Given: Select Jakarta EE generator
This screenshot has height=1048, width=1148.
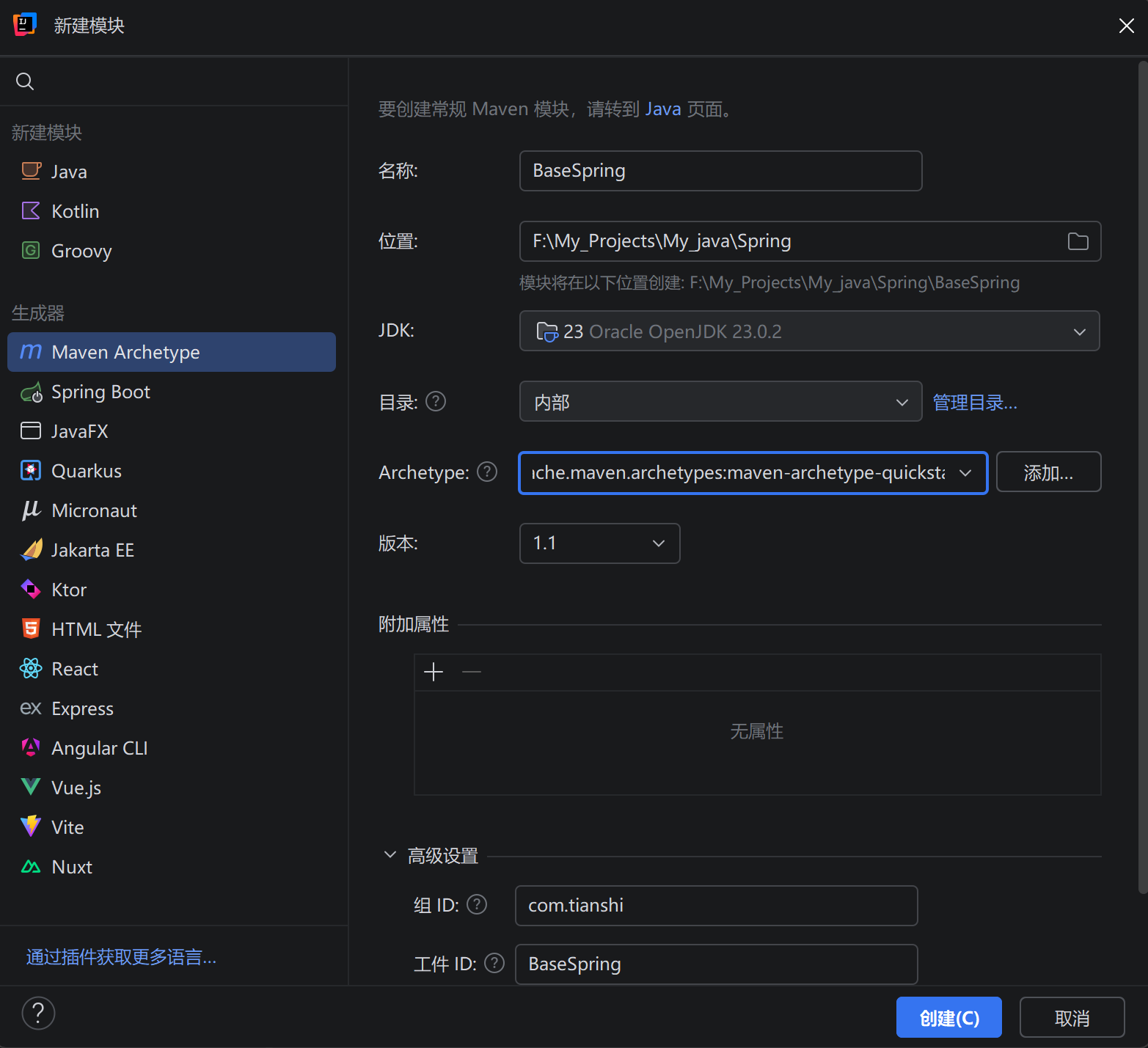Looking at the screenshot, I should coord(172,550).
